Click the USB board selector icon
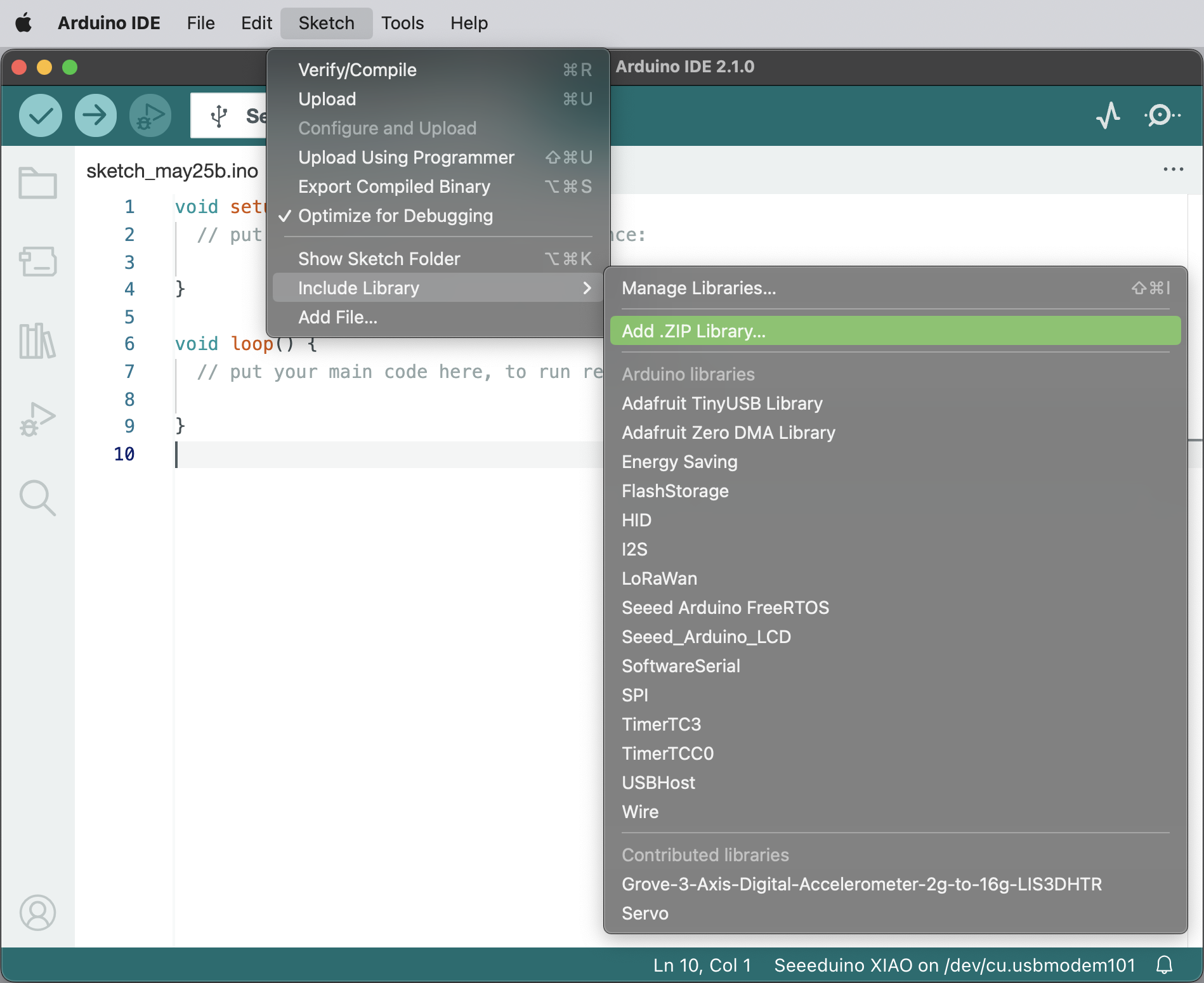1204x983 pixels. tap(219, 116)
